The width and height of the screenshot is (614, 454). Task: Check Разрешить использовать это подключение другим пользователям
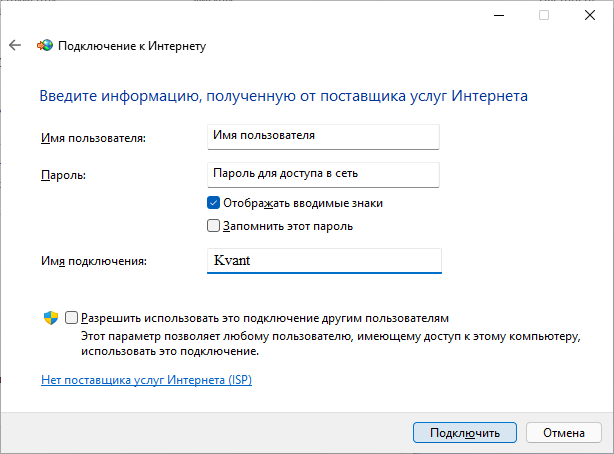click(71, 318)
